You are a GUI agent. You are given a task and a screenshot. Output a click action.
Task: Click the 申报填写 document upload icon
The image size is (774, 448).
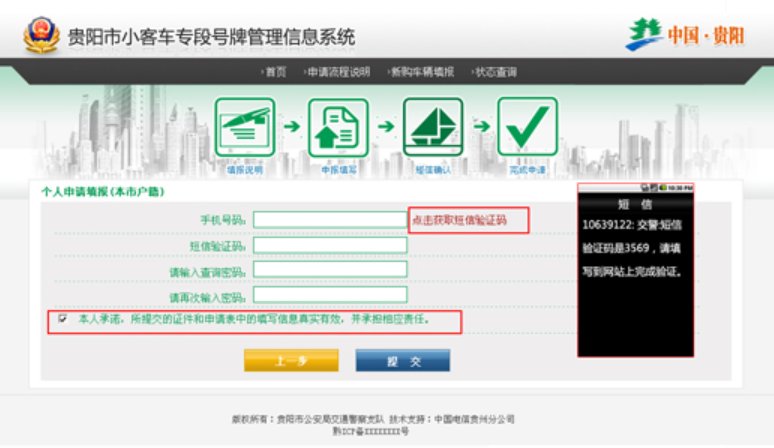tap(339, 127)
